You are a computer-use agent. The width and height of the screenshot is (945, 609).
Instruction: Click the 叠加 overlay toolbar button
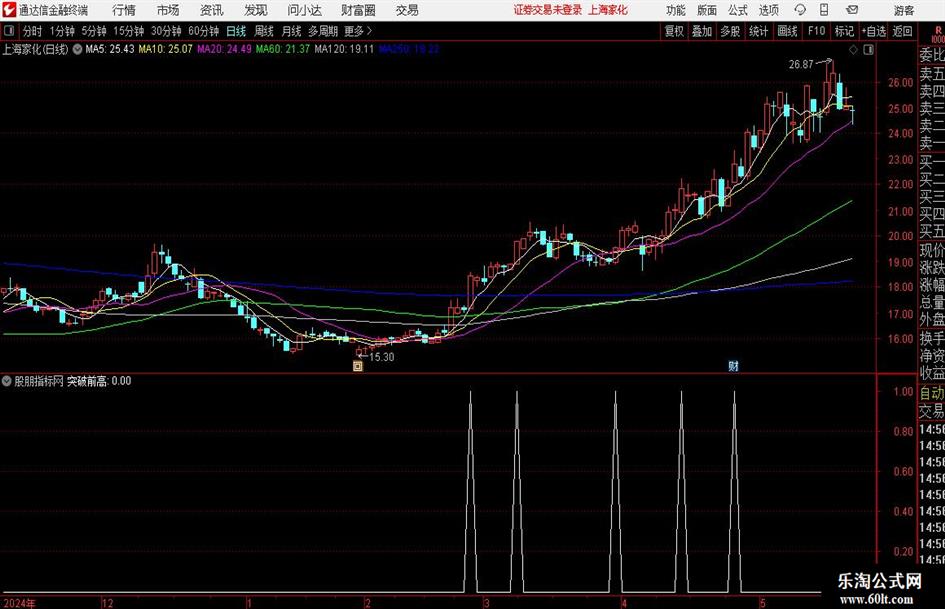pos(702,31)
